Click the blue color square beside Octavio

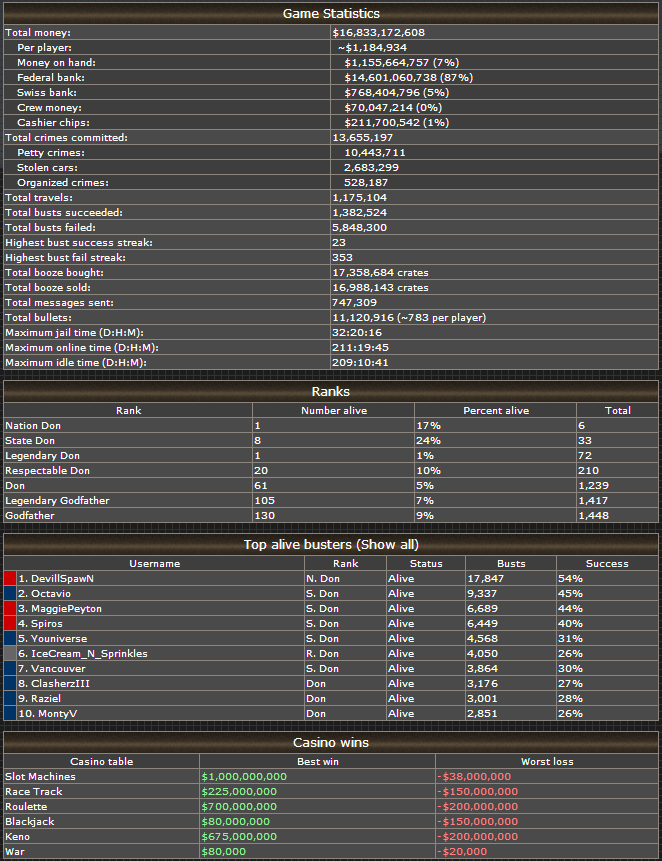(x=10, y=594)
